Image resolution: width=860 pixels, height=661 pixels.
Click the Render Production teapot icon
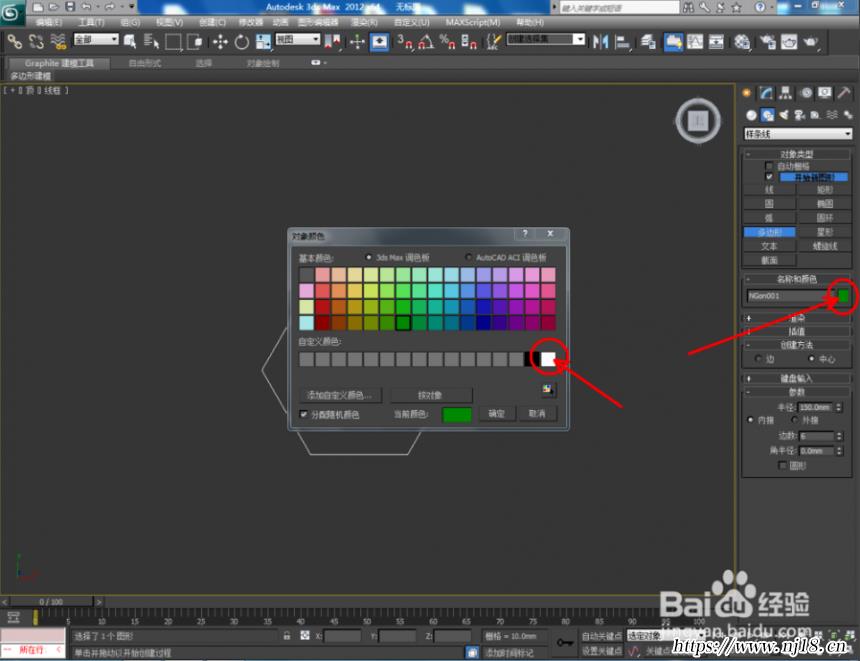click(811, 42)
